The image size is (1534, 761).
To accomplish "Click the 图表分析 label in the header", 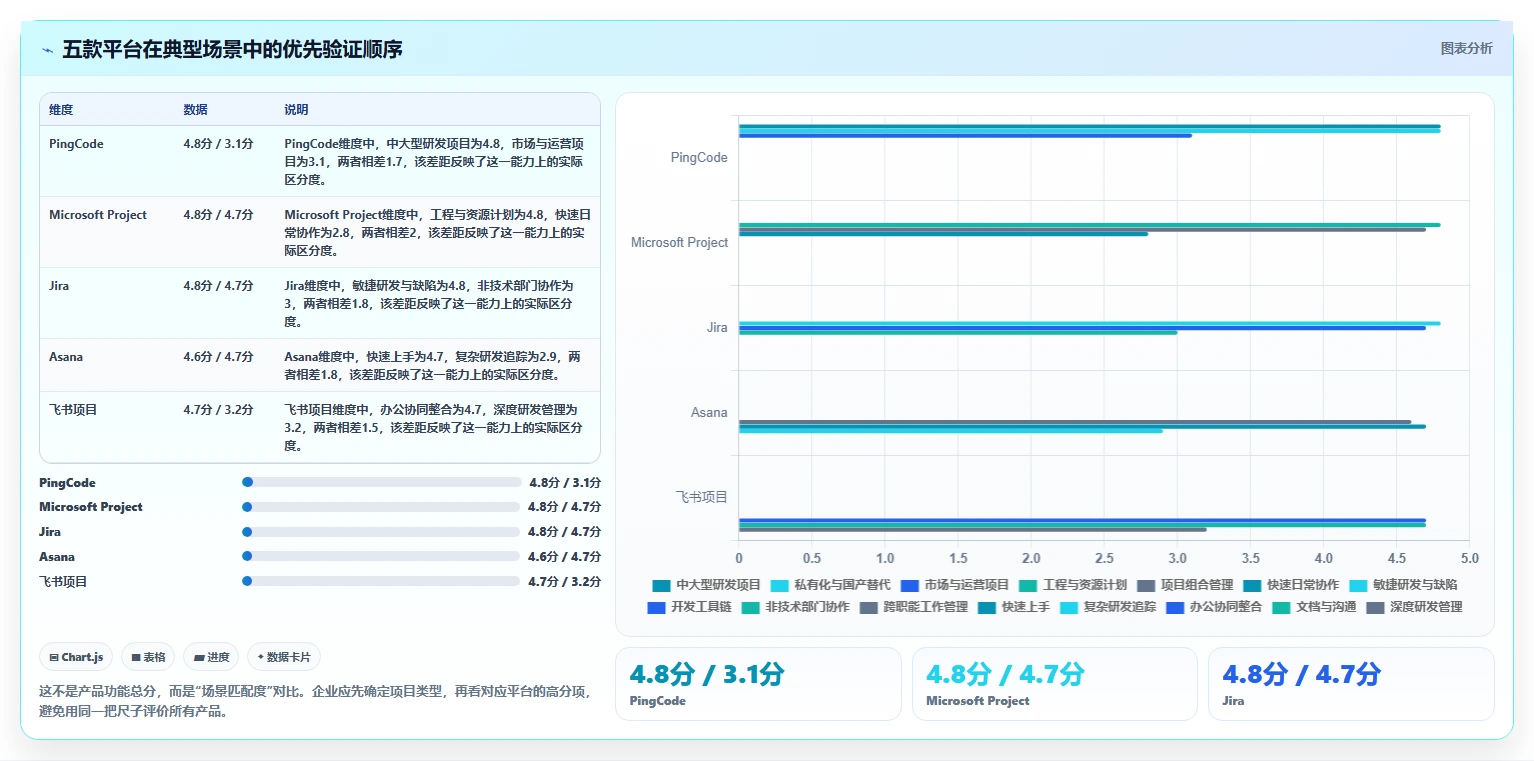I will point(1466,49).
